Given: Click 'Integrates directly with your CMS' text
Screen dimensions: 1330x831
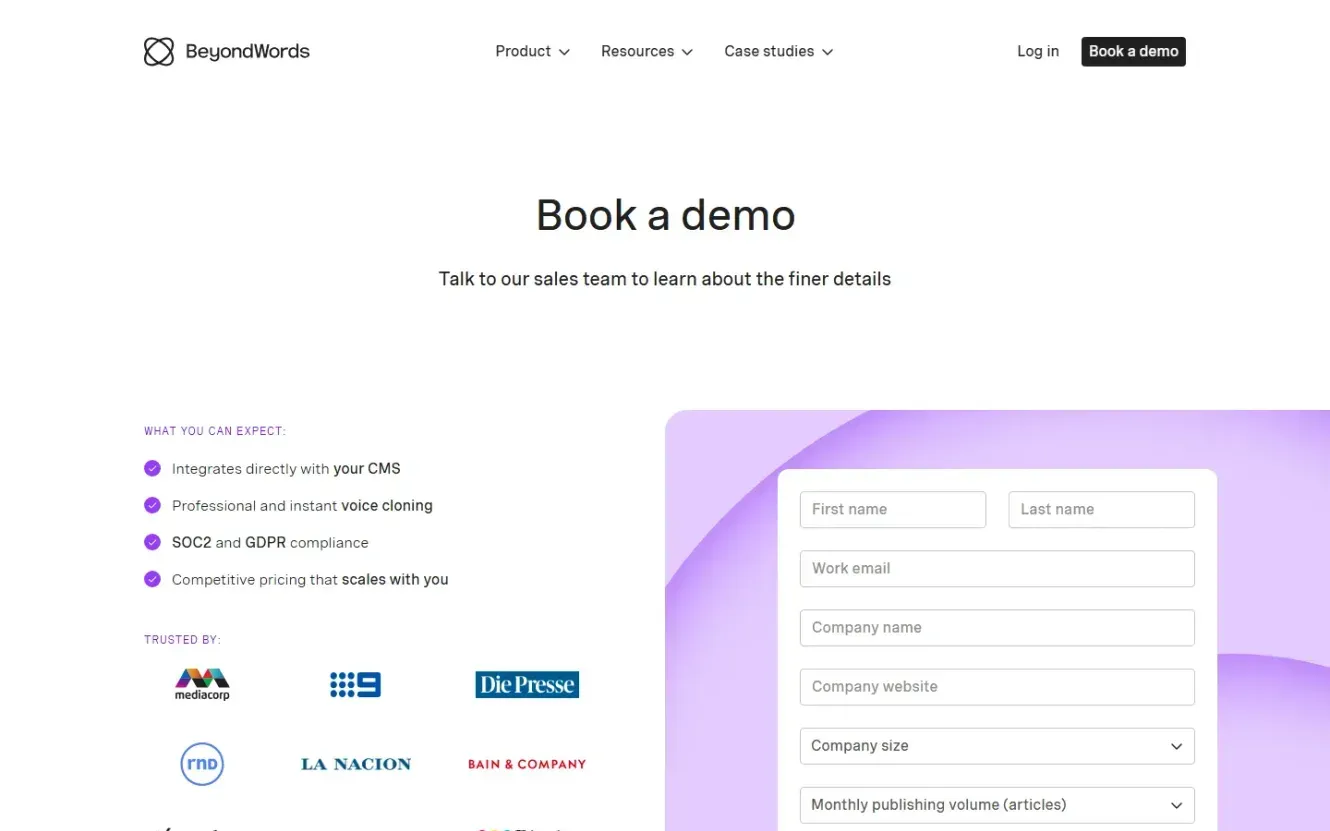Looking at the screenshot, I should 286,468.
